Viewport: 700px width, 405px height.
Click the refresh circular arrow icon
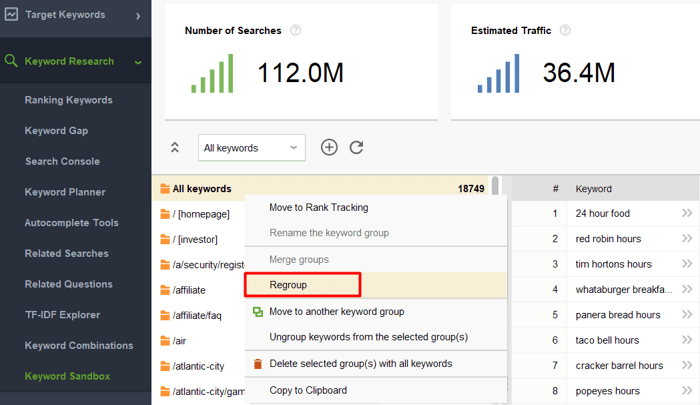(356, 147)
